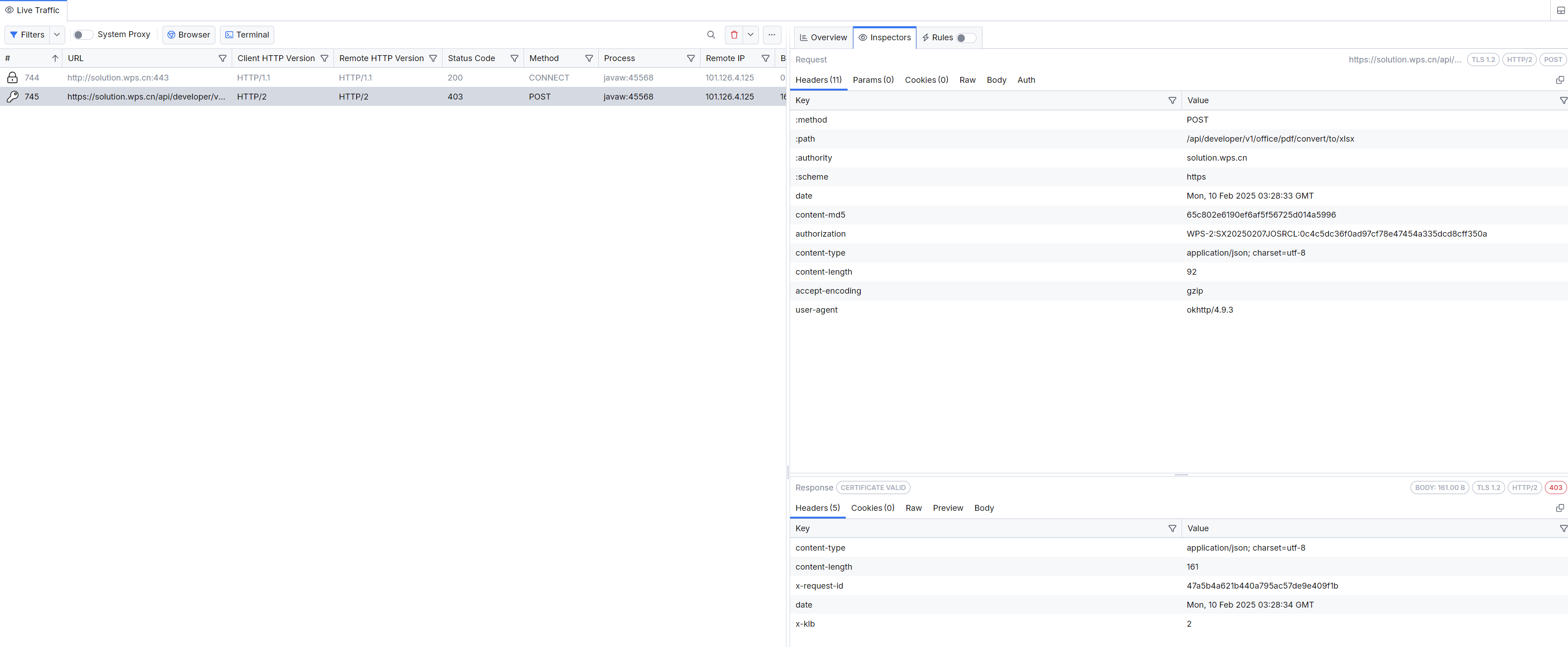Sort by Status Code column header
The height and width of the screenshot is (647, 1568).
pos(471,58)
